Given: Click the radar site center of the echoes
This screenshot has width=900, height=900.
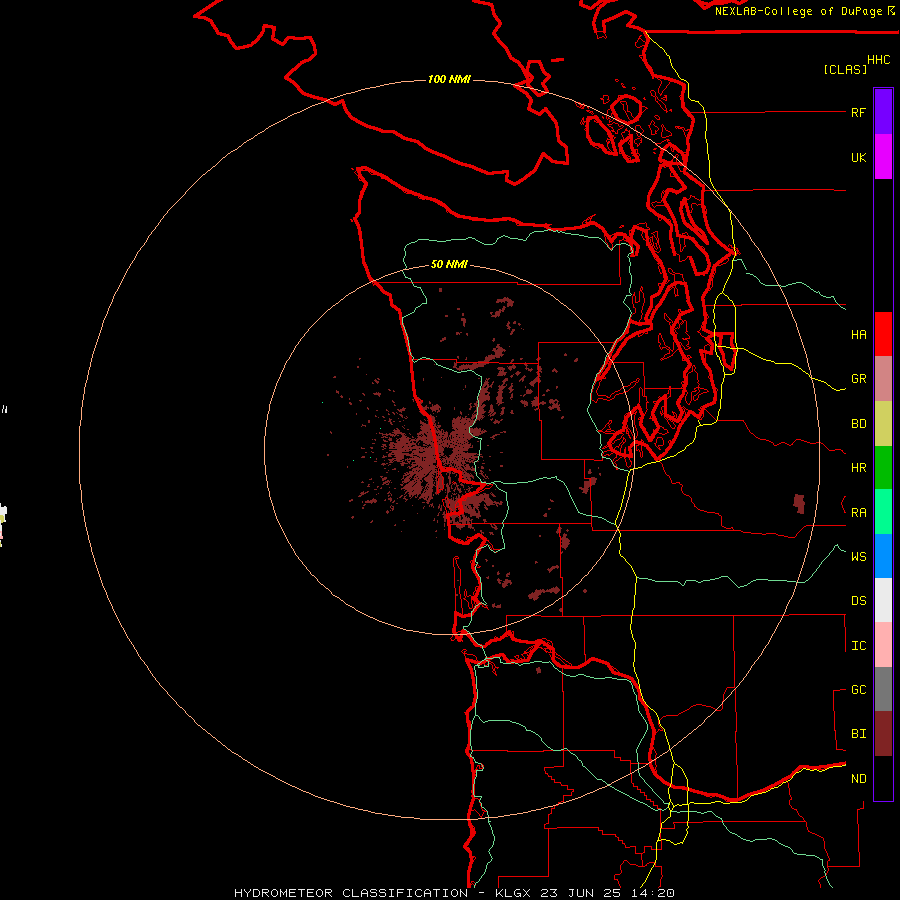Looking at the screenshot, I should (x=448, y=451).
